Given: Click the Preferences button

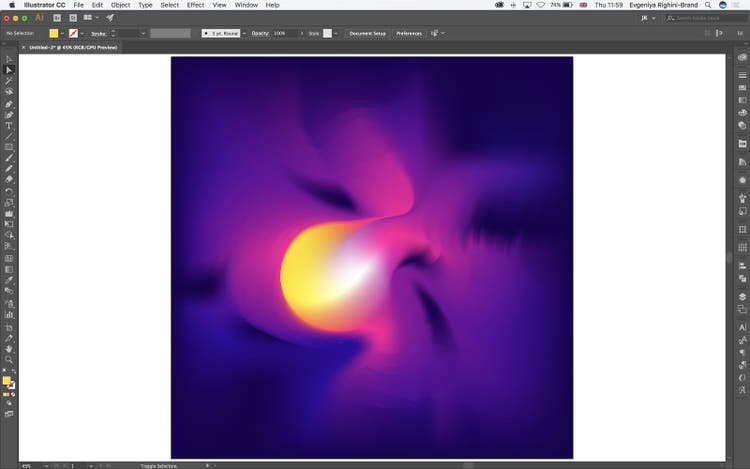Looking at the screenshot, I should pos(409,33).
